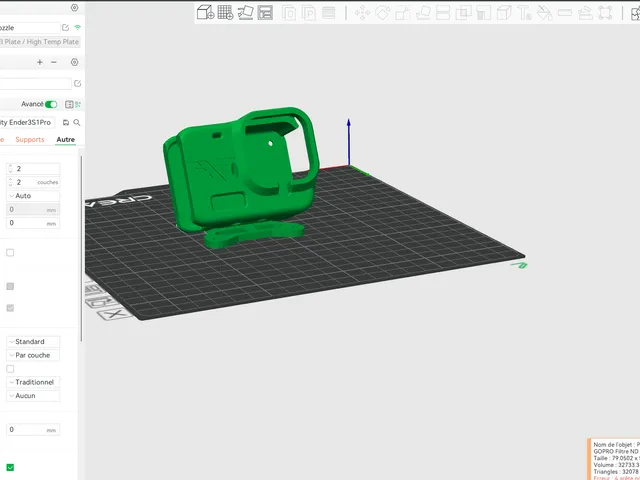Open the Traditionnel dropdown
This screenshot has height=480, width=640.
pyautogui.click(x=33, y=382)
